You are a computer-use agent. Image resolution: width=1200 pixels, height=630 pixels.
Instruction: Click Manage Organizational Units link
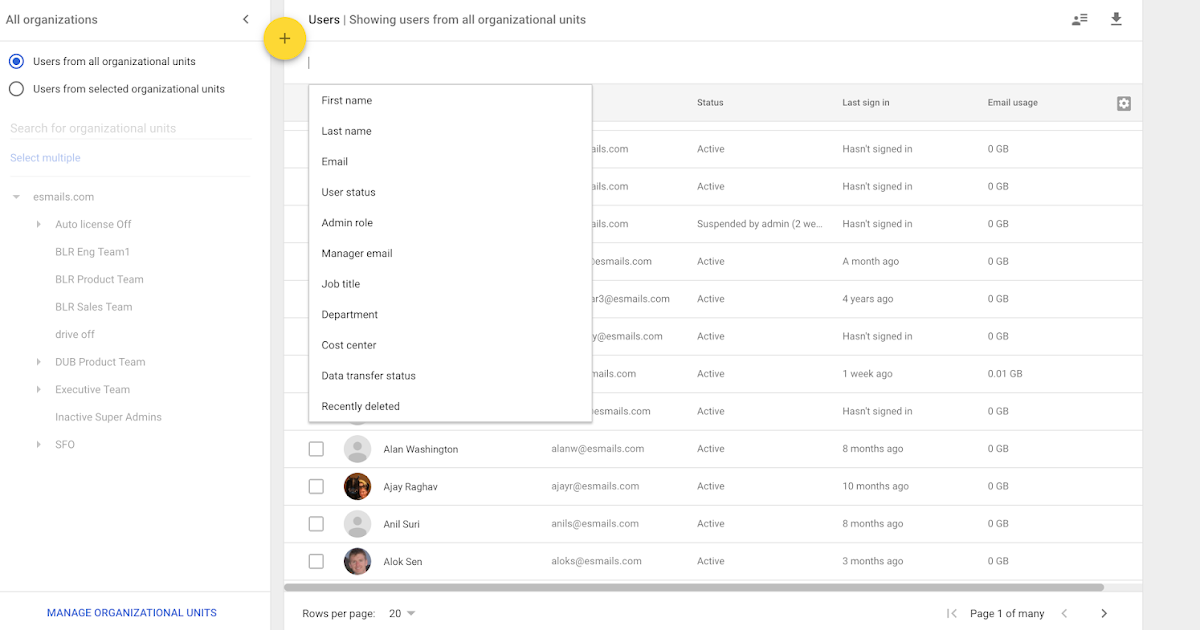click(x=132, y=613)
